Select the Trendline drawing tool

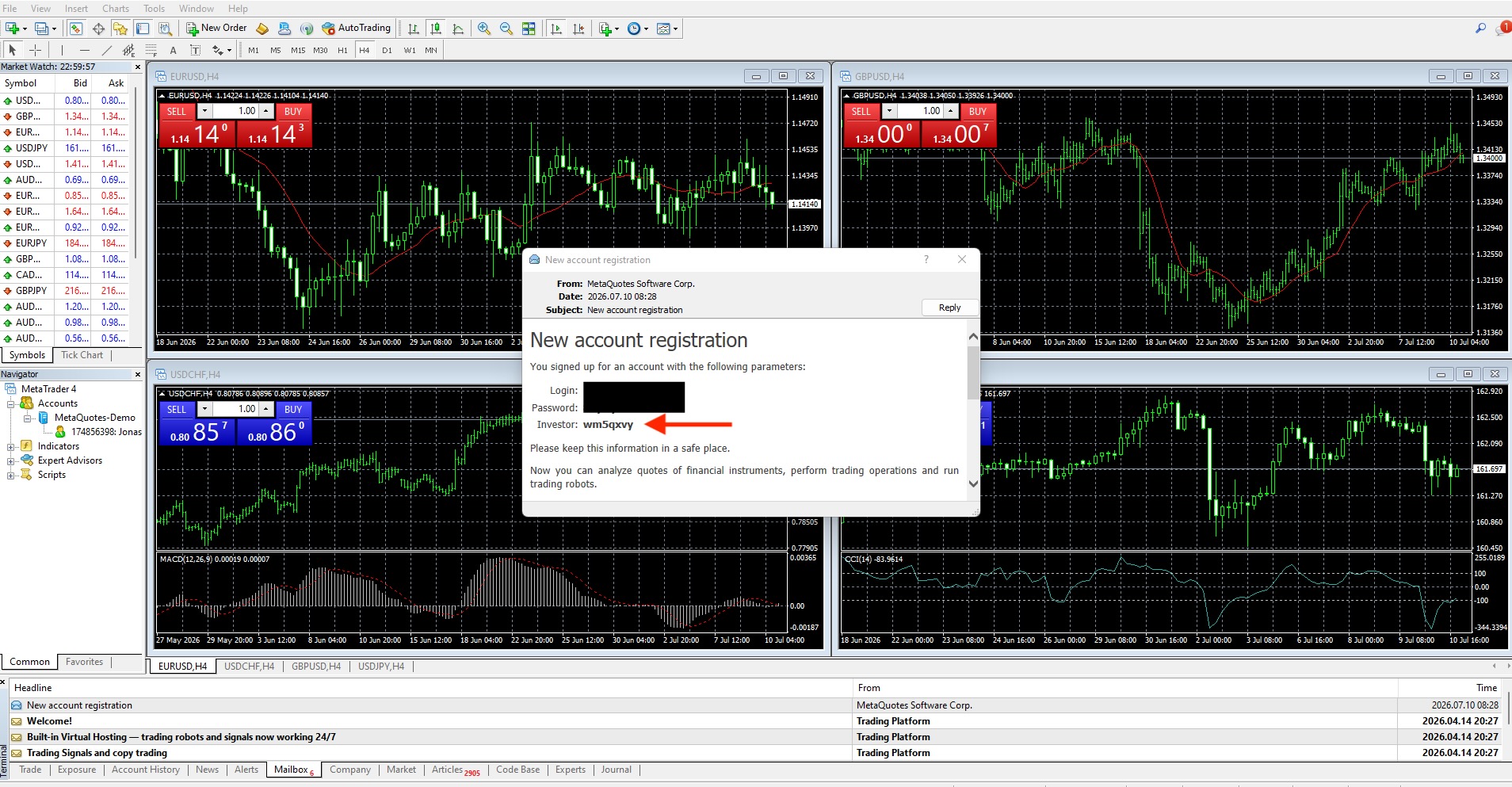pyautogui.click(x=107, y=50)
